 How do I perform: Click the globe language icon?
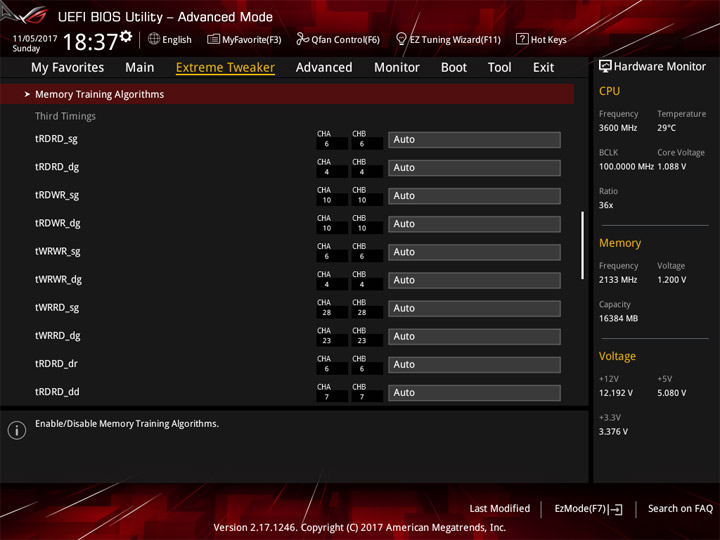coord(154,39)
